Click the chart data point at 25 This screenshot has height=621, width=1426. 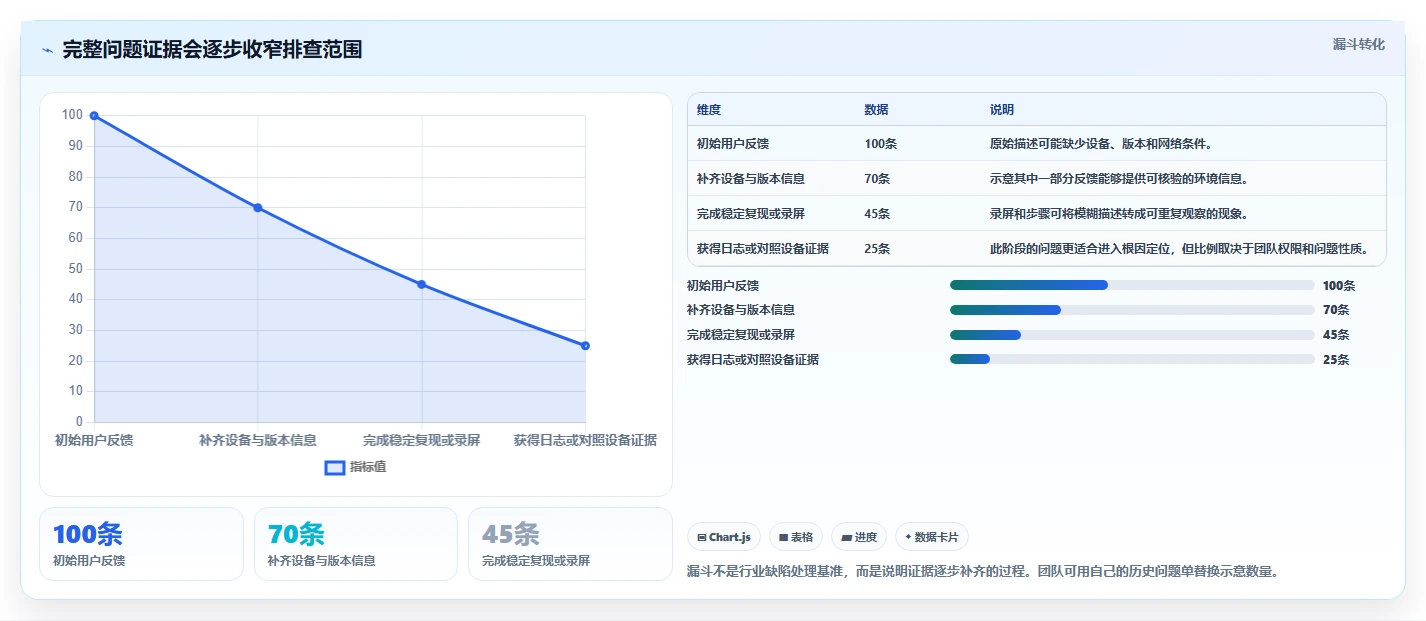[x=585, y=346]
